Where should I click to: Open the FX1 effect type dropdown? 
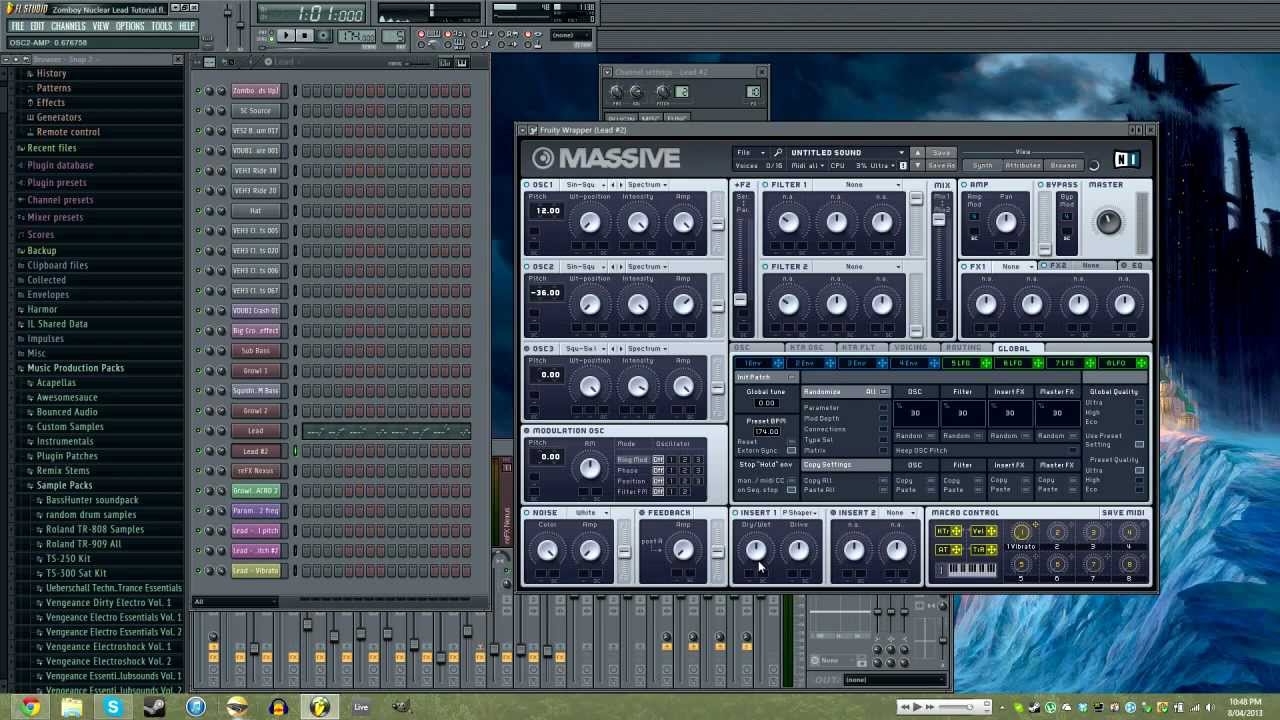click(1015, 267)
